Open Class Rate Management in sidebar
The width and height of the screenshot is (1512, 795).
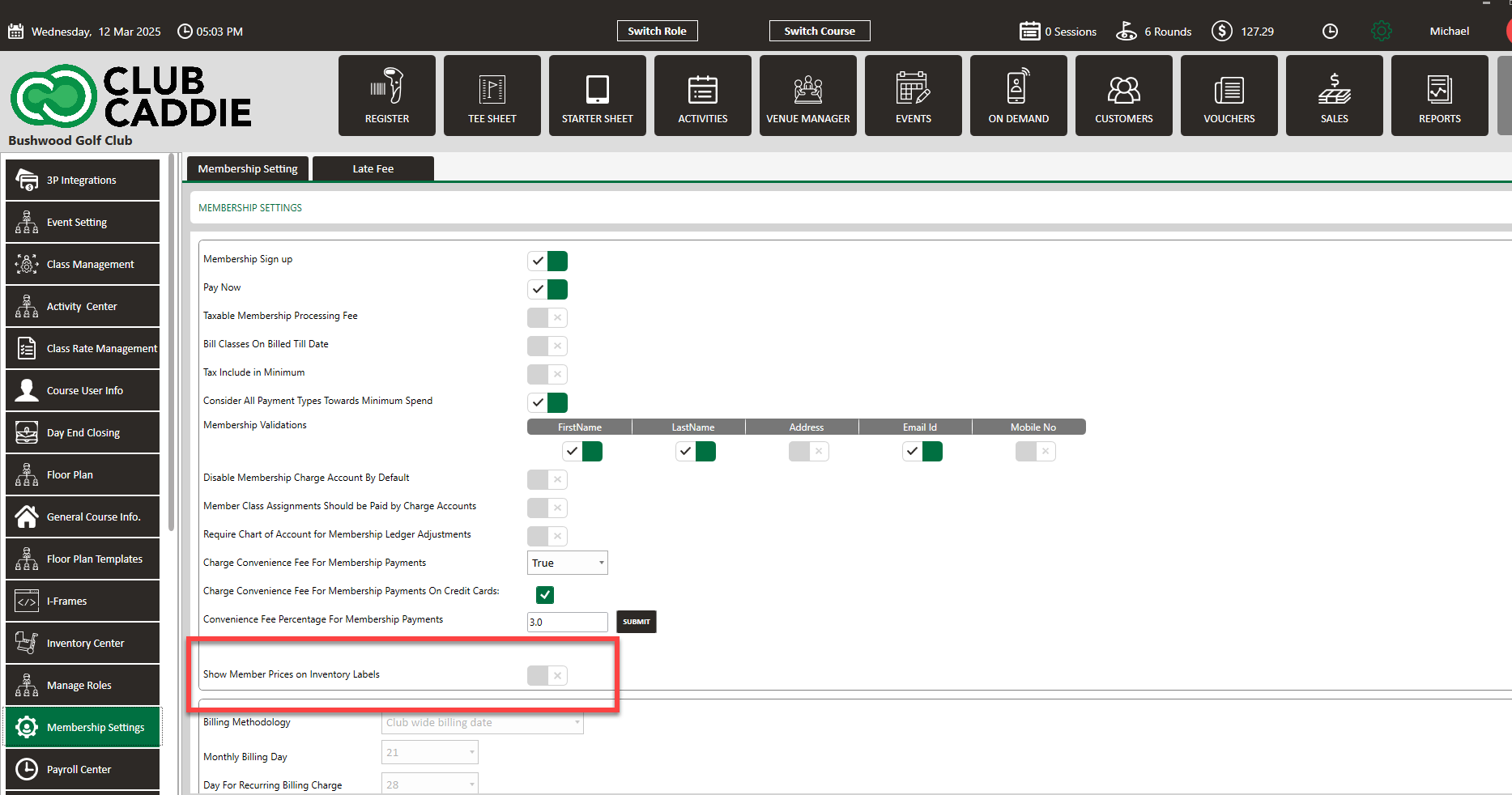click(x=83, y=348)
